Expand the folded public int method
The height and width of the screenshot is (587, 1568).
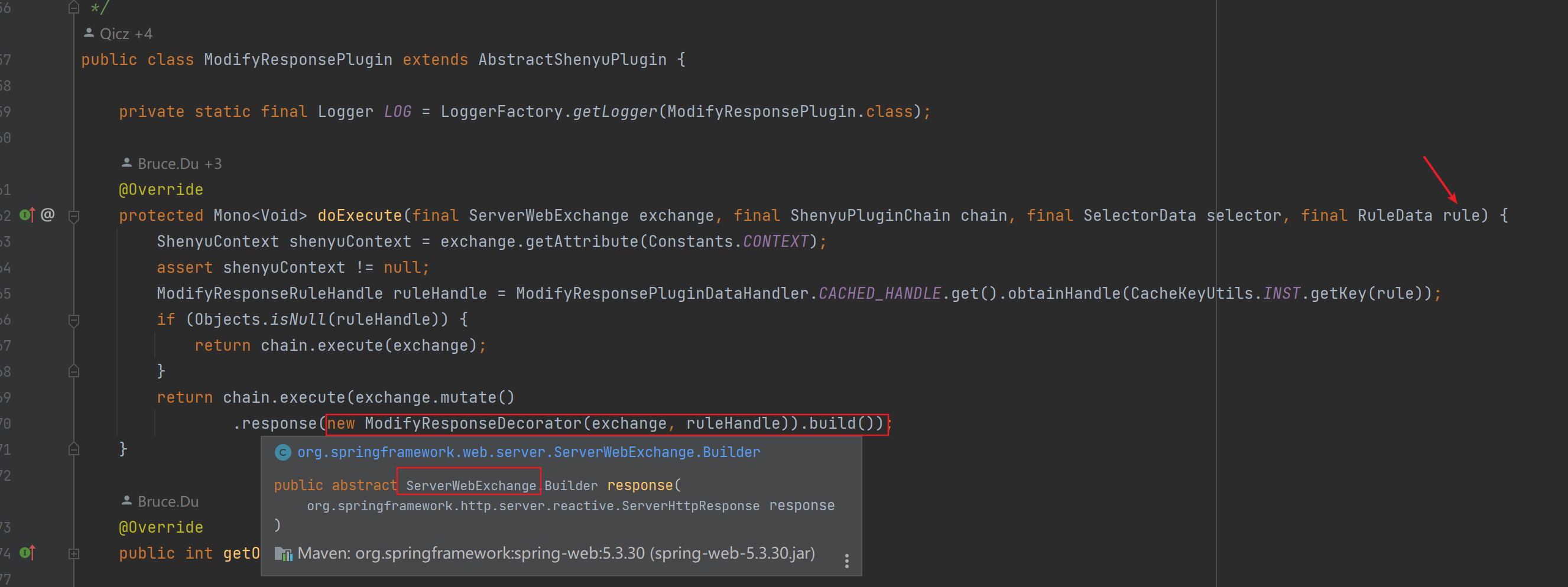point(74,553)
